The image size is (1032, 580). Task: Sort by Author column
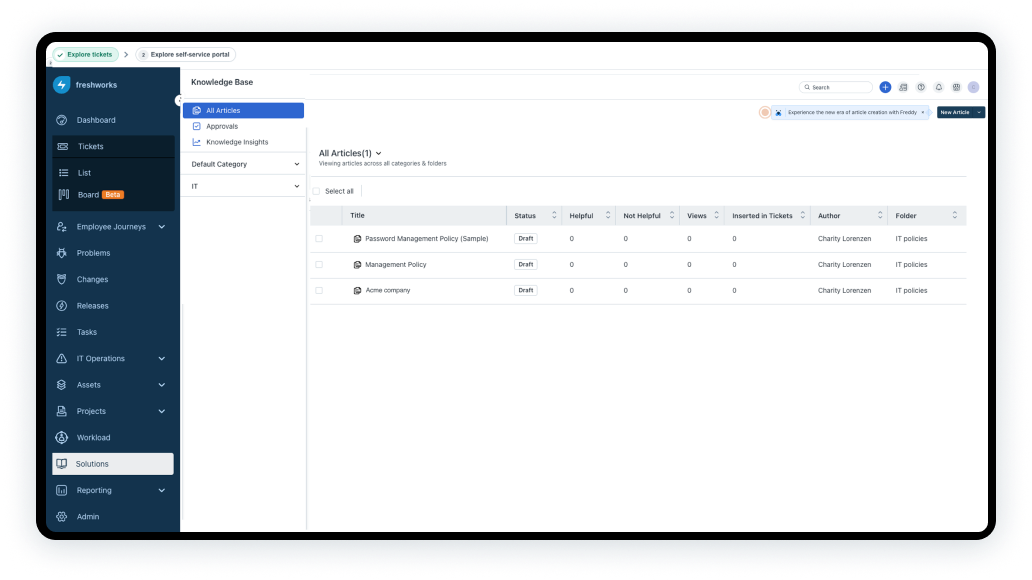coord(880,215)
